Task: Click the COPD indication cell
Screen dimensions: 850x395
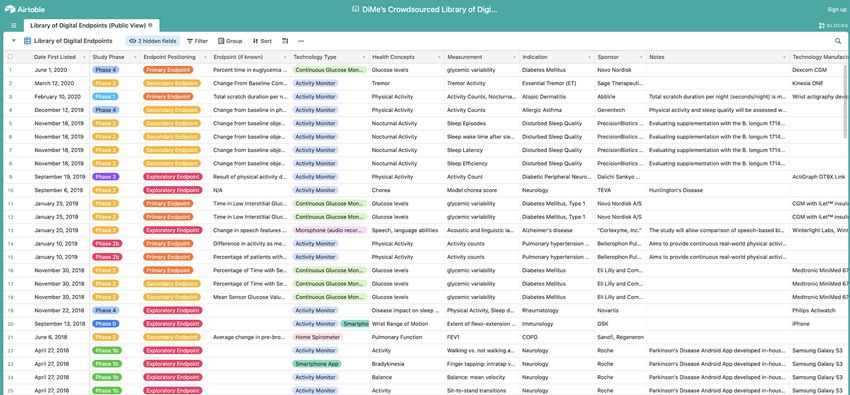Action: 556,337
